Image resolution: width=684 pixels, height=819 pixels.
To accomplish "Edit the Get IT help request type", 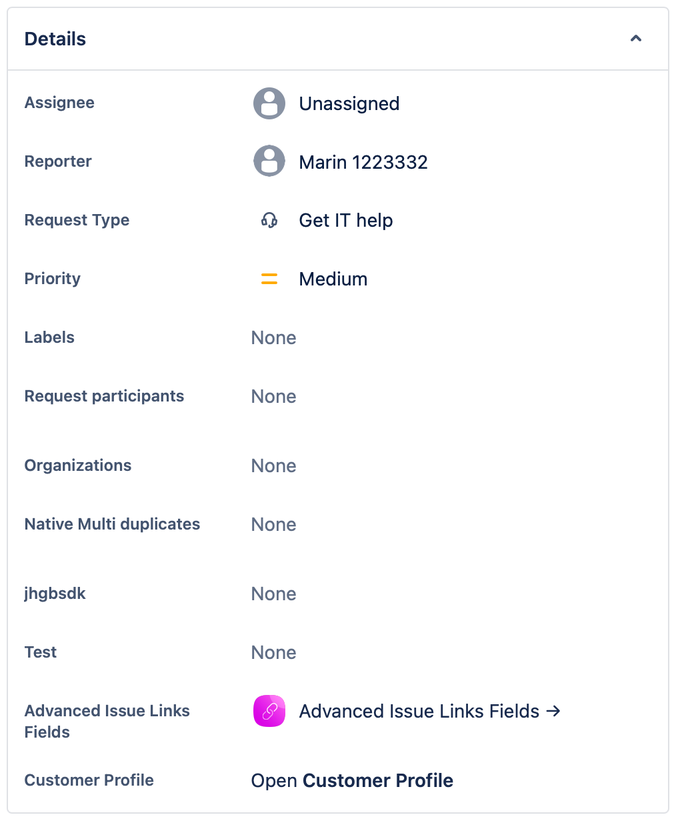I will 345,220.
